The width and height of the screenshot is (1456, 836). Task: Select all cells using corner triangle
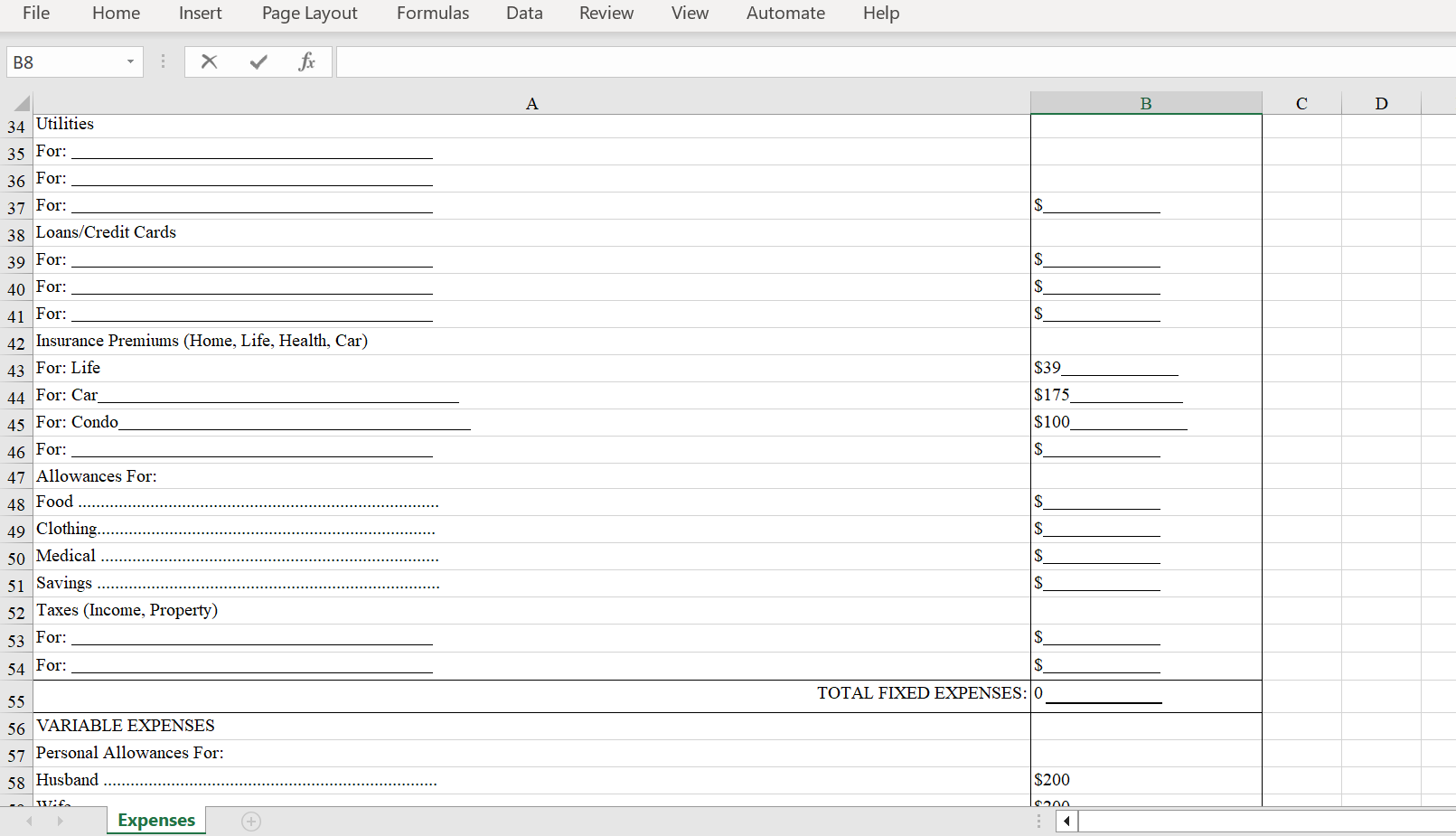pyautogui.click(x=22, y=103)
